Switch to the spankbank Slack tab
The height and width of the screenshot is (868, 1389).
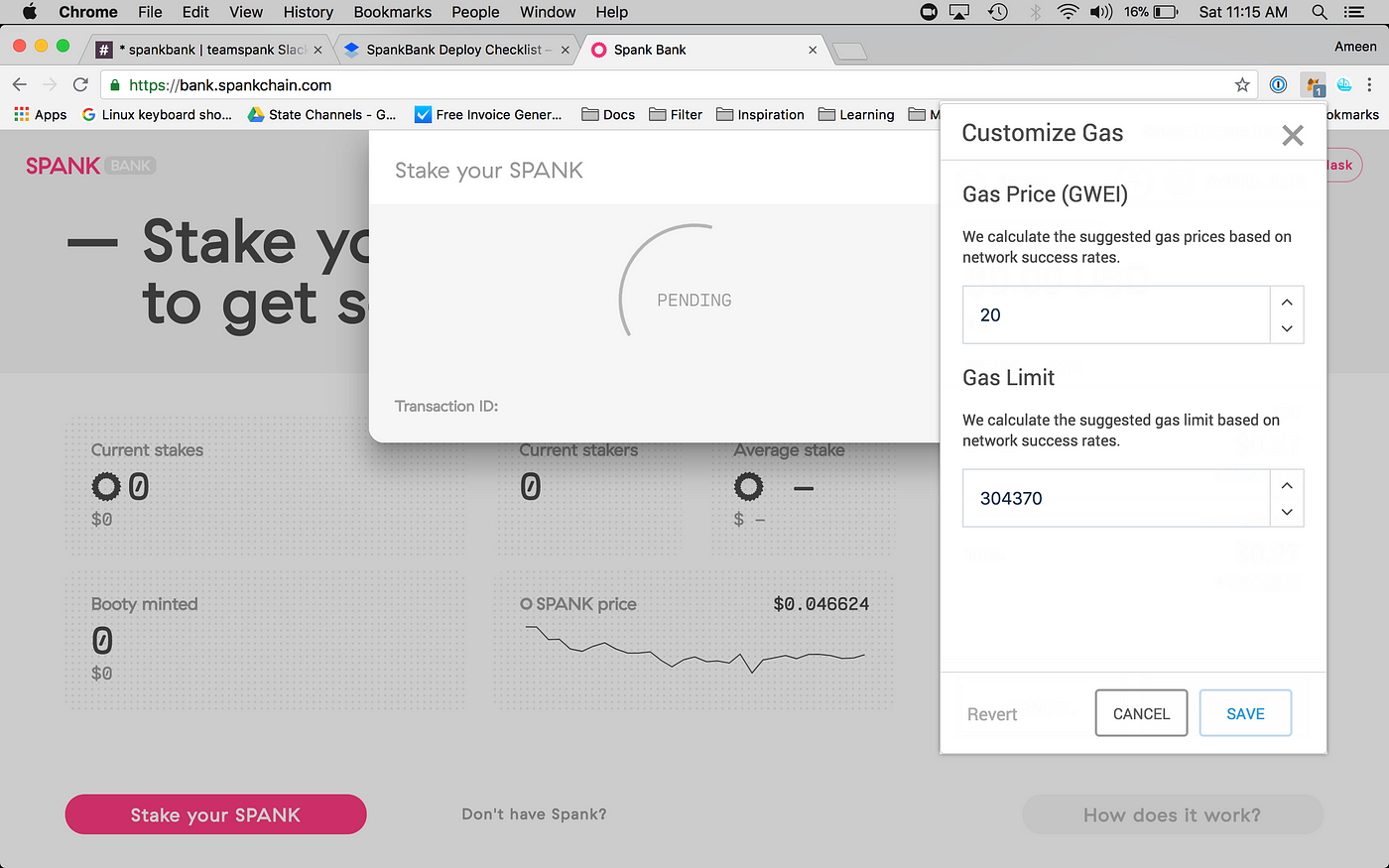(x=206, y=50)
